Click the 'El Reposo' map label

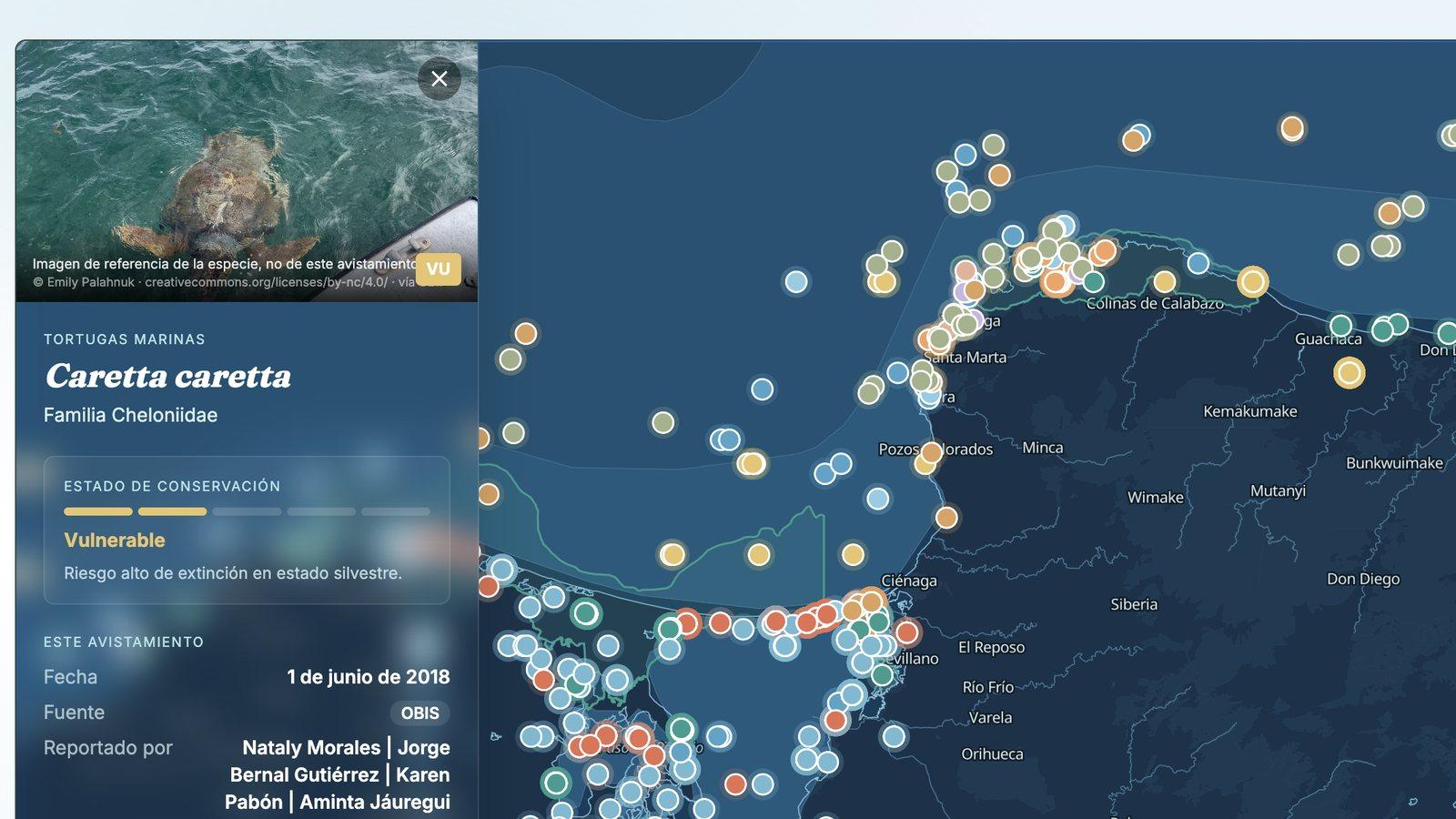[x=991, y=648]
